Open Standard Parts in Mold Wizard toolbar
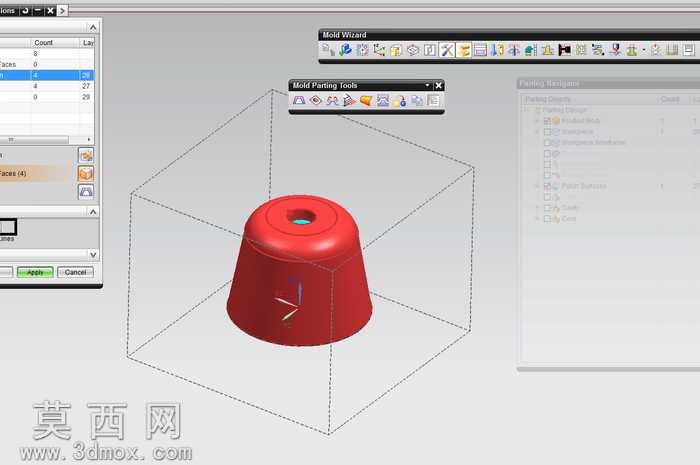This screenshot has height=465, width=700. coord(497,50)
